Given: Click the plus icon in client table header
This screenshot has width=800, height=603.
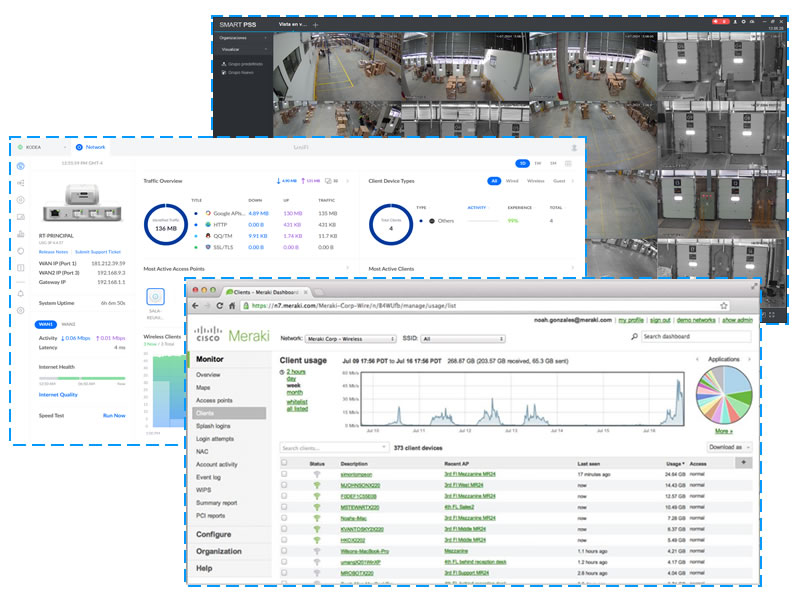Looking at the screenshot, I should pyautogui.click(x=742, y=462).
